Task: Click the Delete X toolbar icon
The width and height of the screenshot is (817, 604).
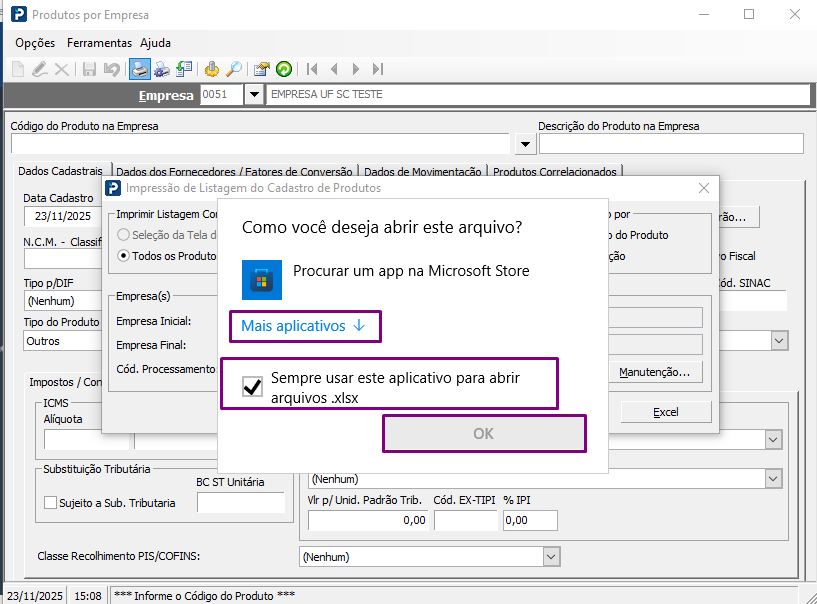Action: 61,69
